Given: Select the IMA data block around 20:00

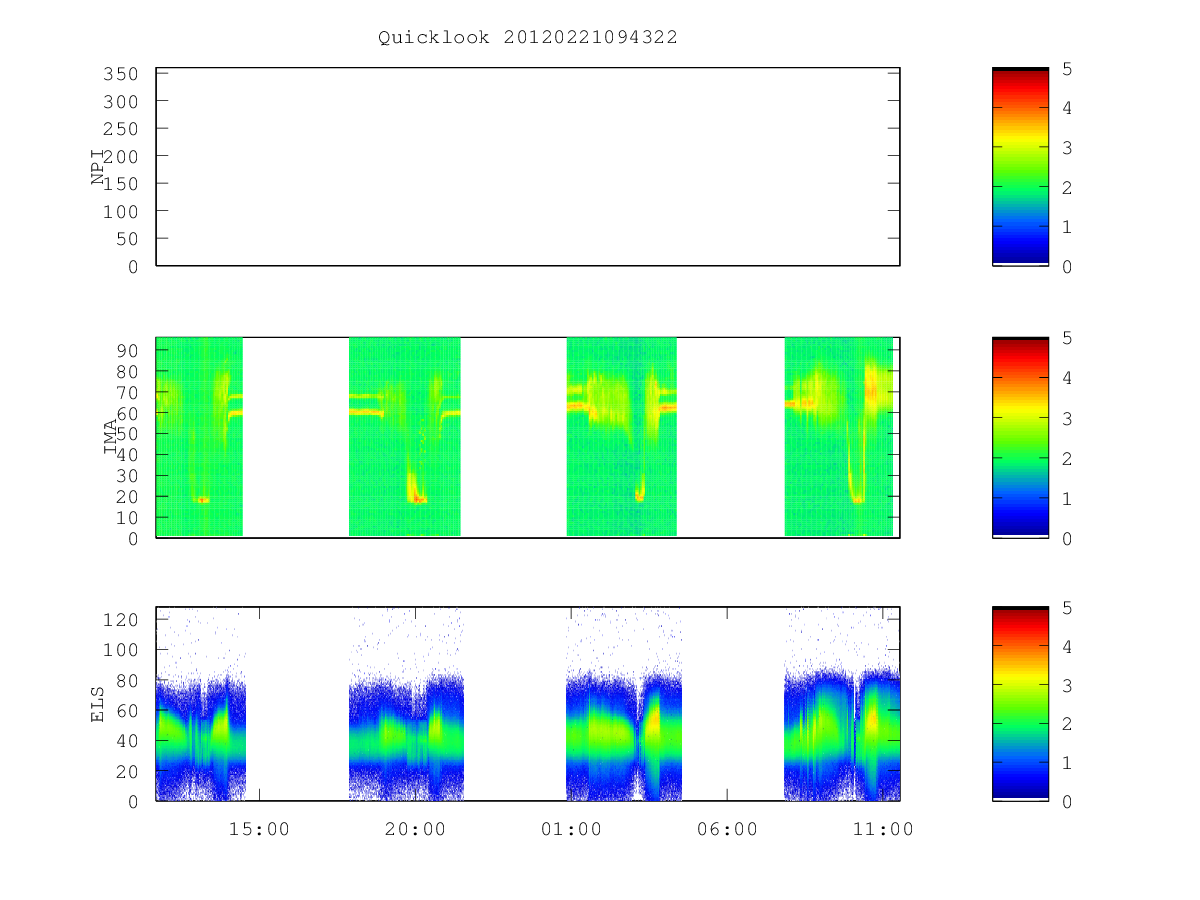Looking at the screenshot, I should (404, 437).
